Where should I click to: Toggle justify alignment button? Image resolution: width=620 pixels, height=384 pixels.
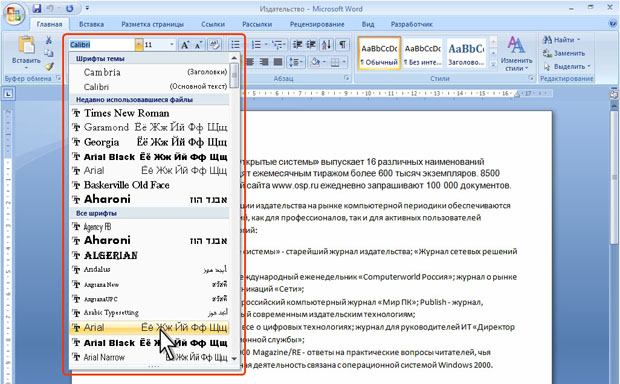(x=278, y=62)
